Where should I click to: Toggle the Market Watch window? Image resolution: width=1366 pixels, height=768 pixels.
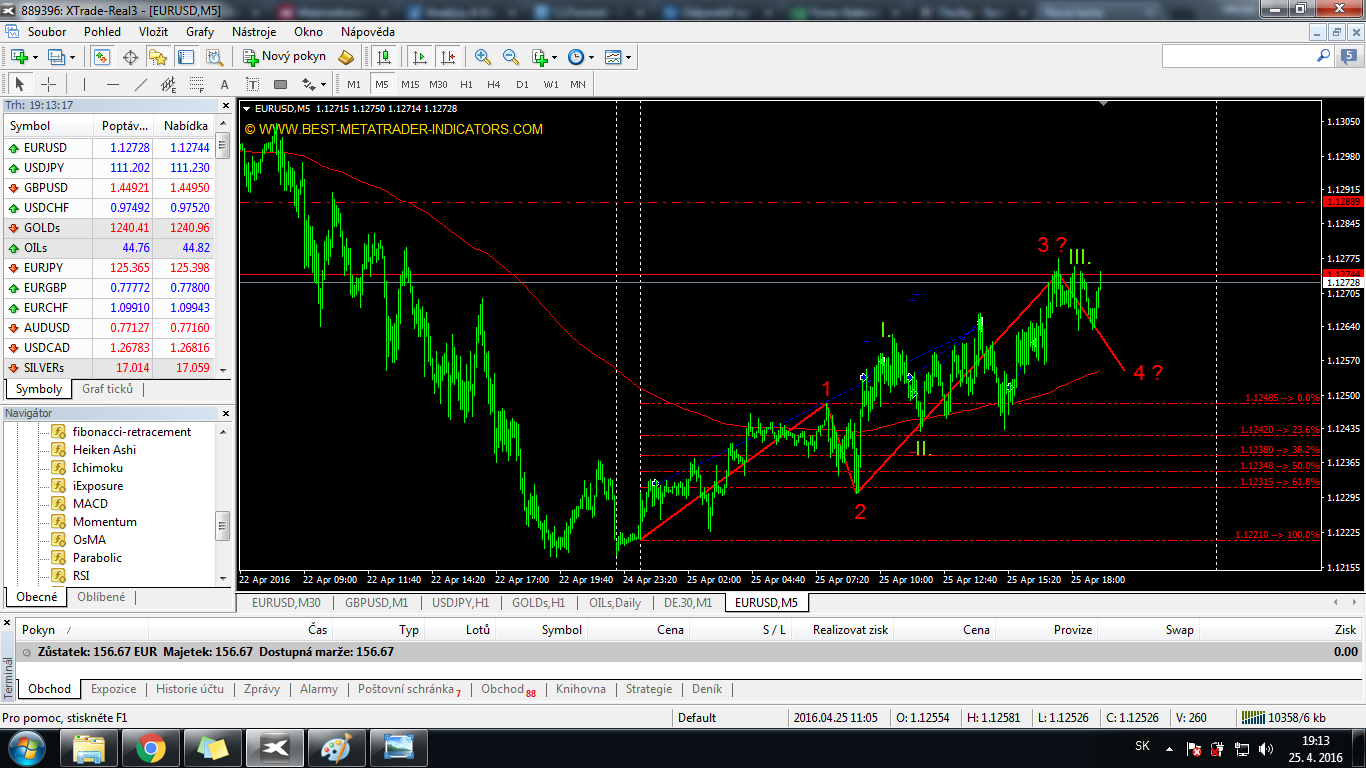click(103, 57)
